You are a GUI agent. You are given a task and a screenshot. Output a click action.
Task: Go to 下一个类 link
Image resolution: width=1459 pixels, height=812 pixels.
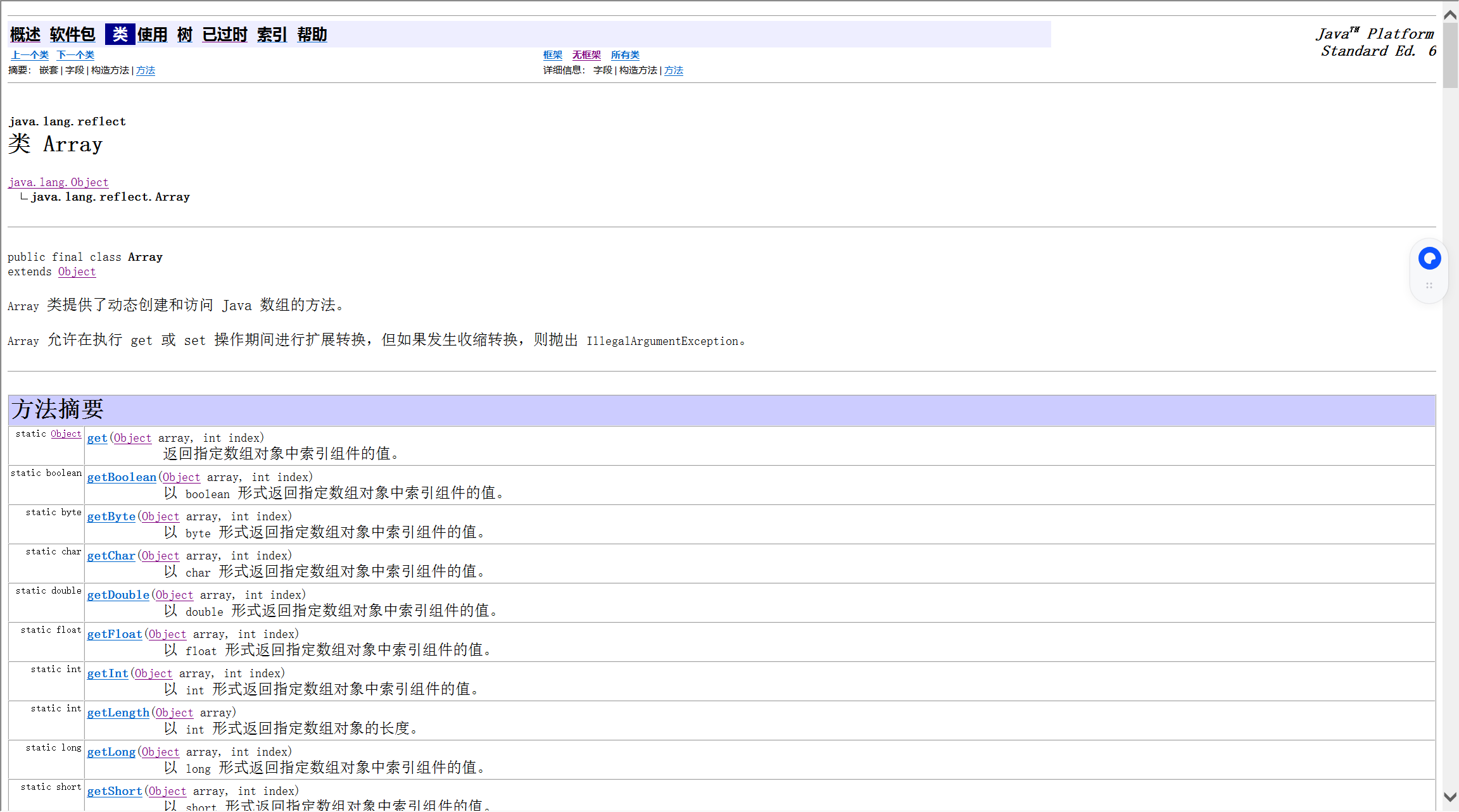click(x=75, y=55)
